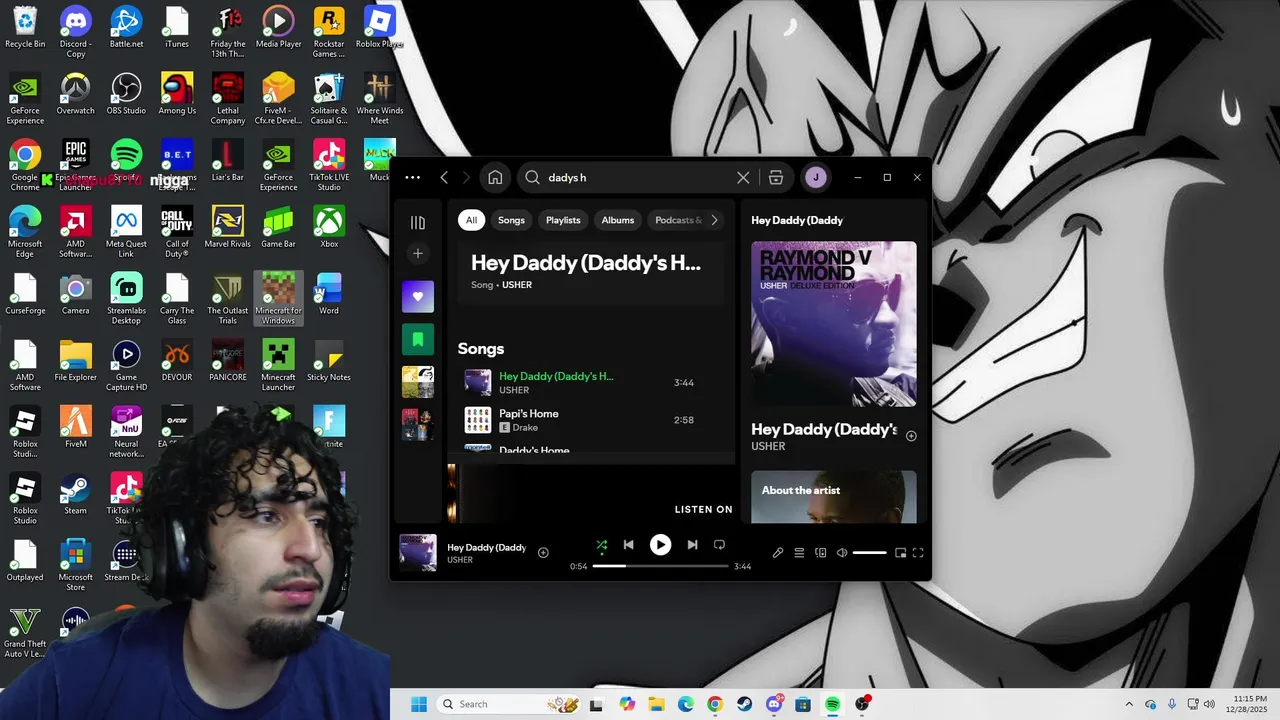Open Xbox desktop icon
Image resolution: width=1280 pixels, height=720 pixels.
pos(329,227)
